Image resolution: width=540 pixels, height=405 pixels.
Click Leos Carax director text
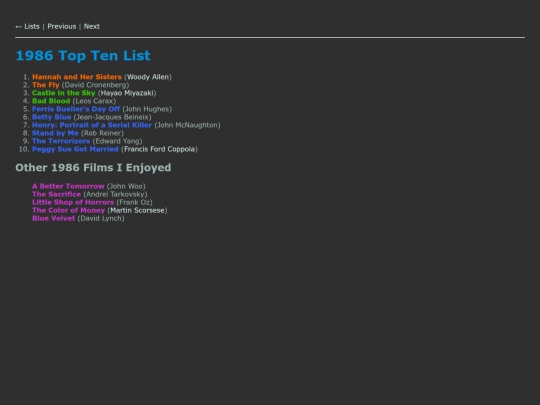[94, 101]
